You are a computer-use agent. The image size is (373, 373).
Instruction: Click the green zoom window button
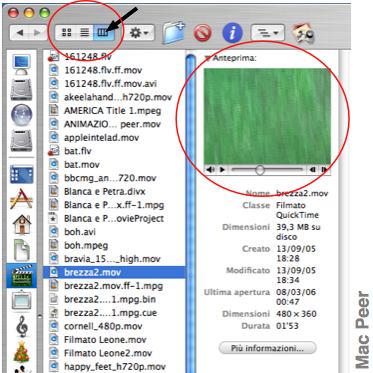tap(44, 13)
